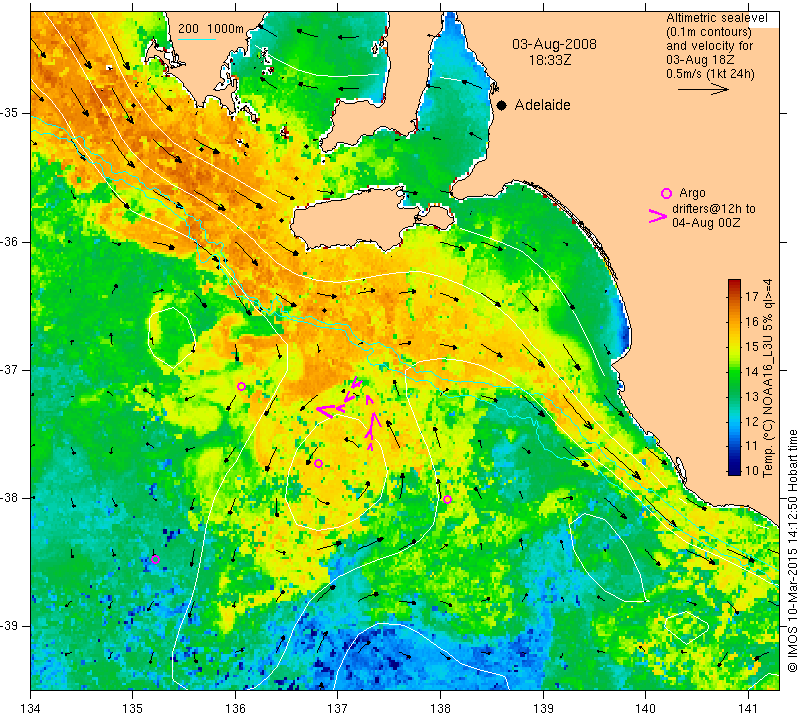Screen dimensions: 800x720
Task: Click the latitude axis label -37
Action: pos(11,369)
